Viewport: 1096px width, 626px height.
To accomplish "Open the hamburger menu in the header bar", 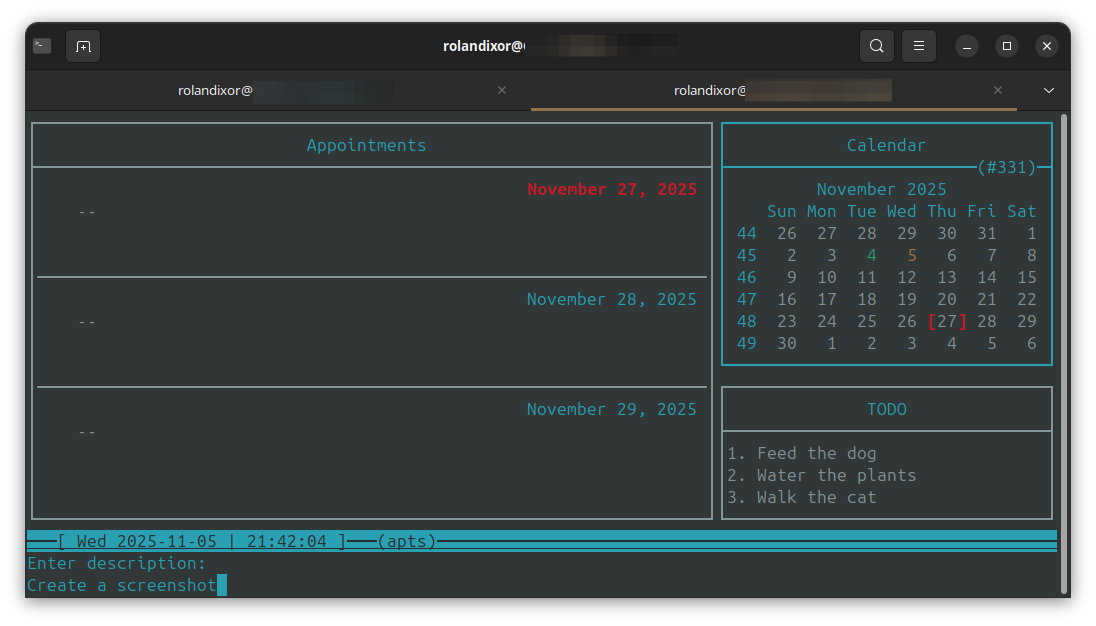I will coord(918,45).
